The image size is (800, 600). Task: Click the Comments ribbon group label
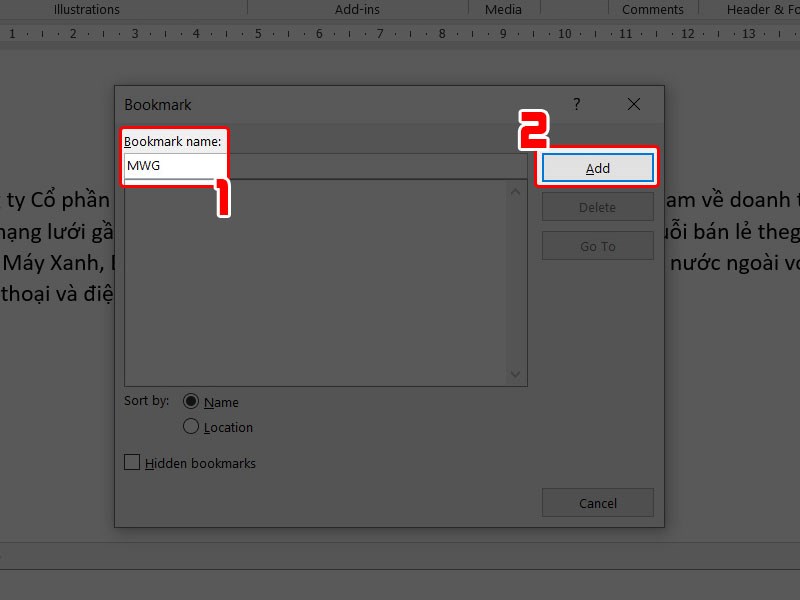point(653,9)
